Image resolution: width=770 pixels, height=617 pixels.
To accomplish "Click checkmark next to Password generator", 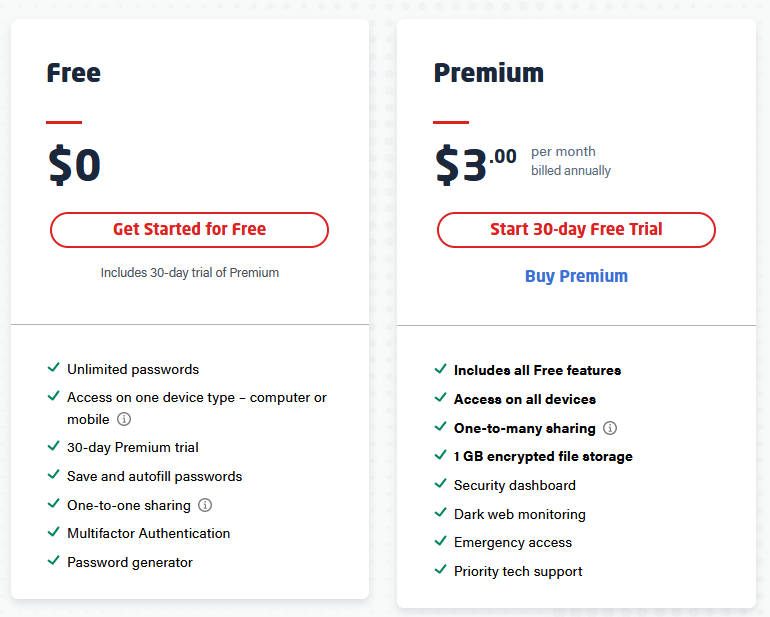I will click(54, 561).
